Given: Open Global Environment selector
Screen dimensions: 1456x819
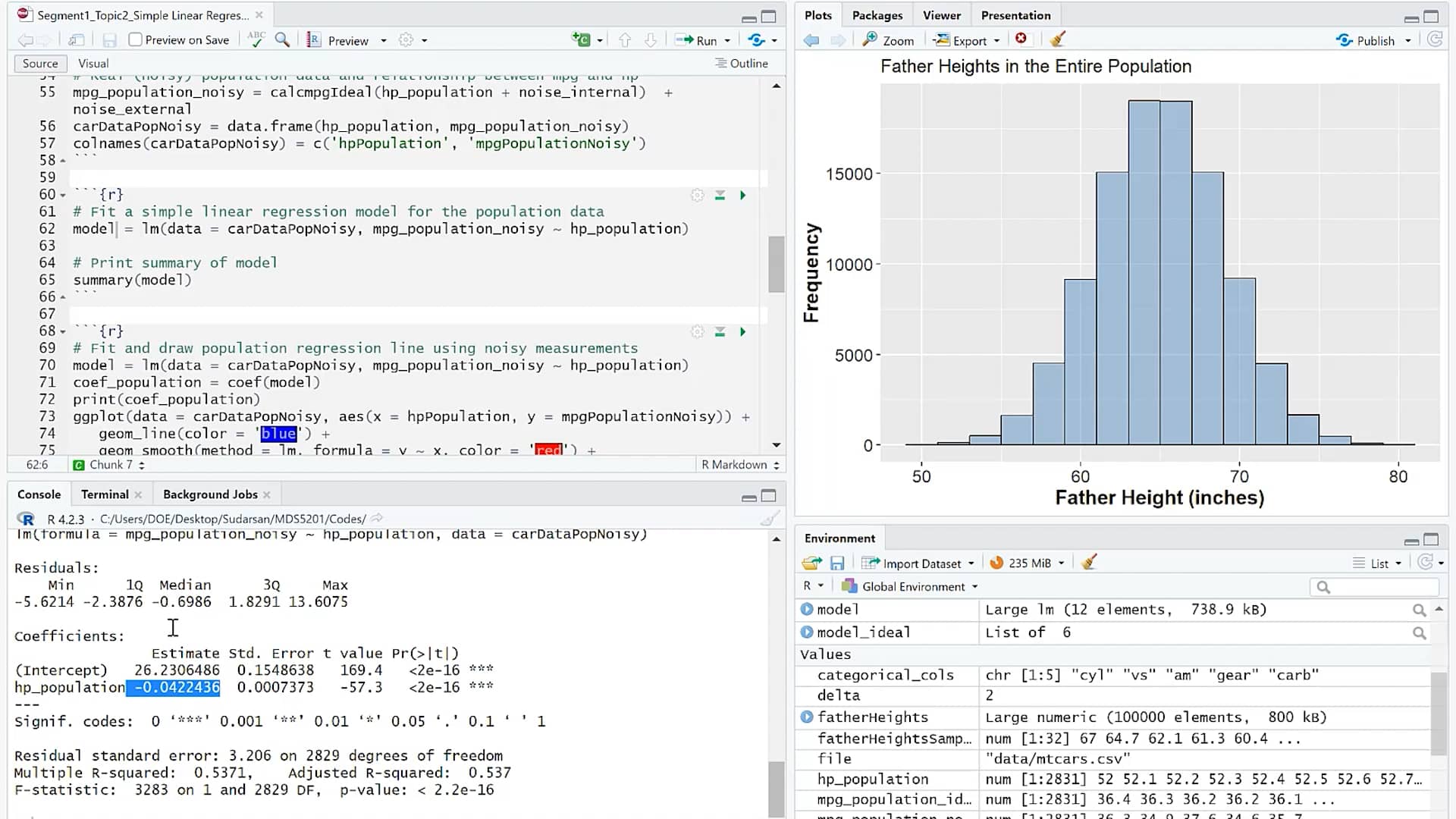Looking at the screenshot, I should click(910, 586).
